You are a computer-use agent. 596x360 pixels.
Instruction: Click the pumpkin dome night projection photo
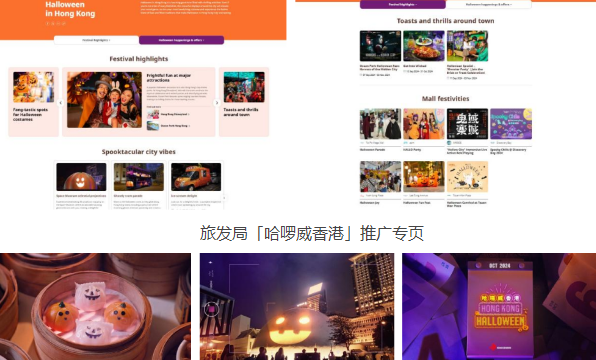297,306
